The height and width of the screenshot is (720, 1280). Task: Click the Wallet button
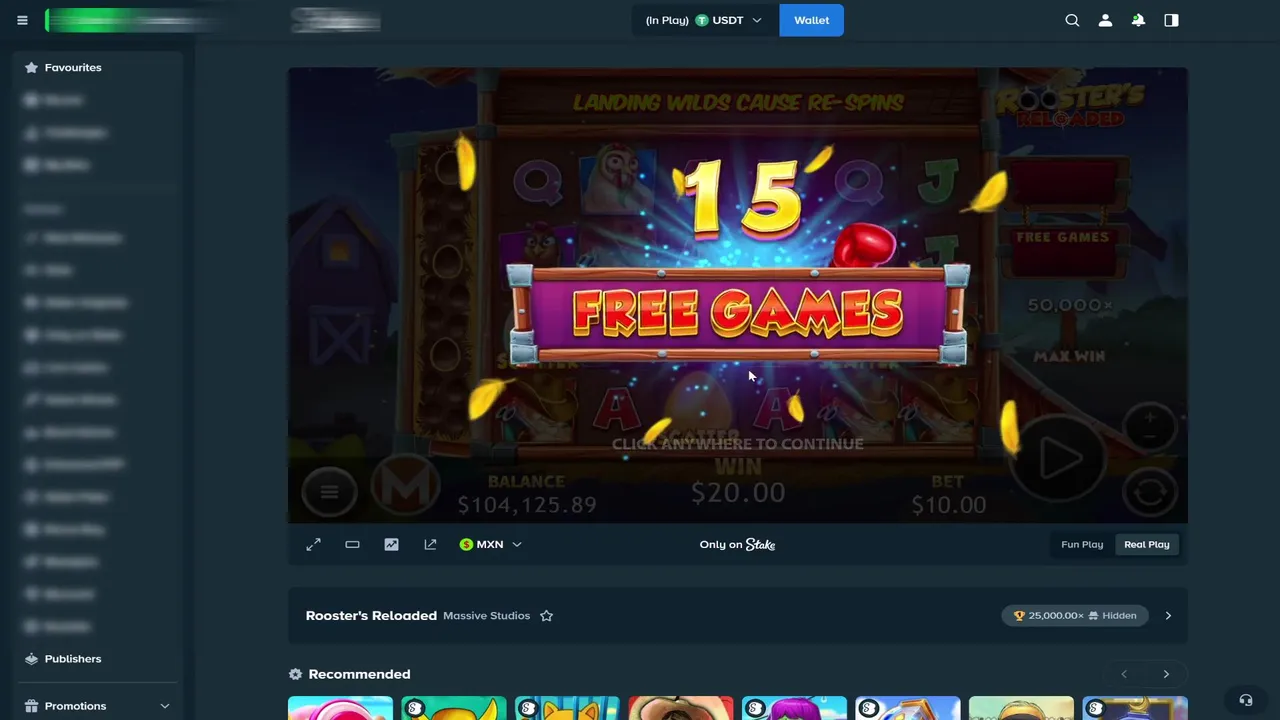click(811, 20)
